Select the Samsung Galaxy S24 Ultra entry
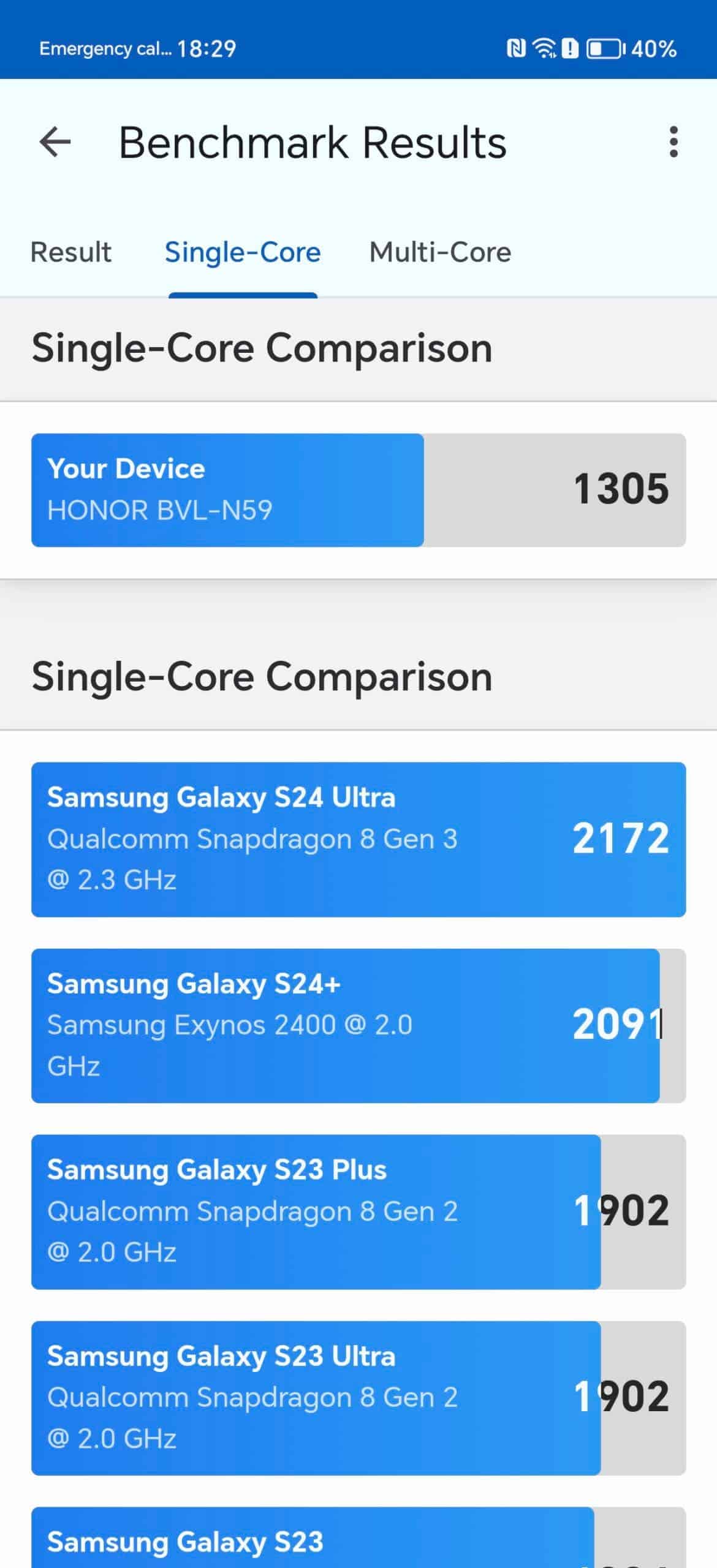Screen dimensions: 717x1568 coord(358,839)
